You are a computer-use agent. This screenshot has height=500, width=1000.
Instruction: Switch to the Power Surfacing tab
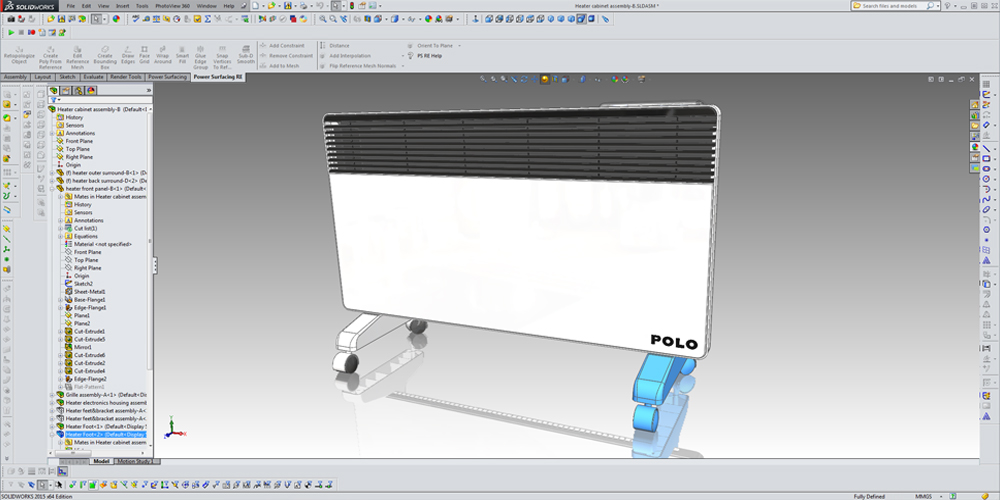[168, 77]
